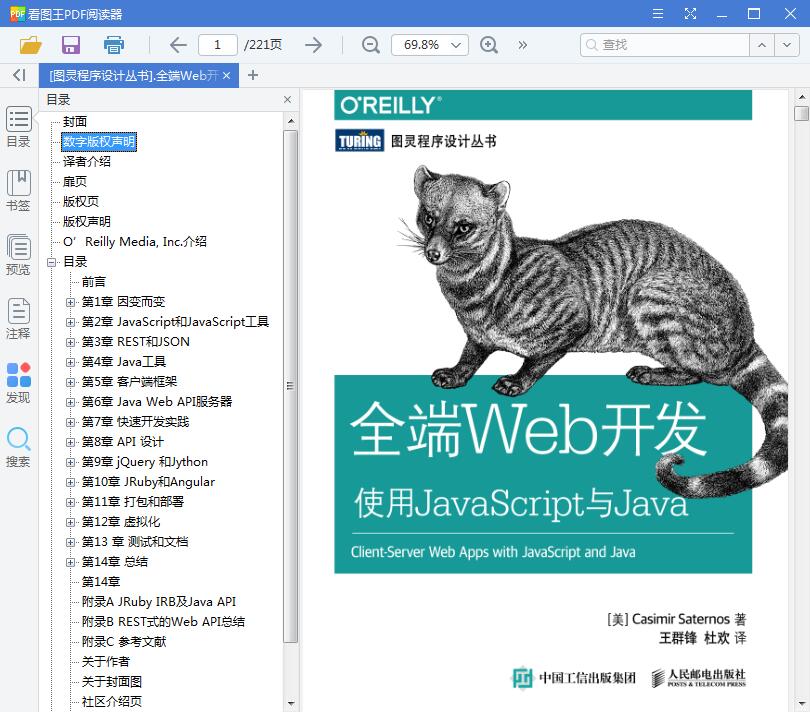Screen dimensions: 810x712
Task: Expand 第7章 快速开发实践
Action: pyautogui.click(x=70, y=422)
